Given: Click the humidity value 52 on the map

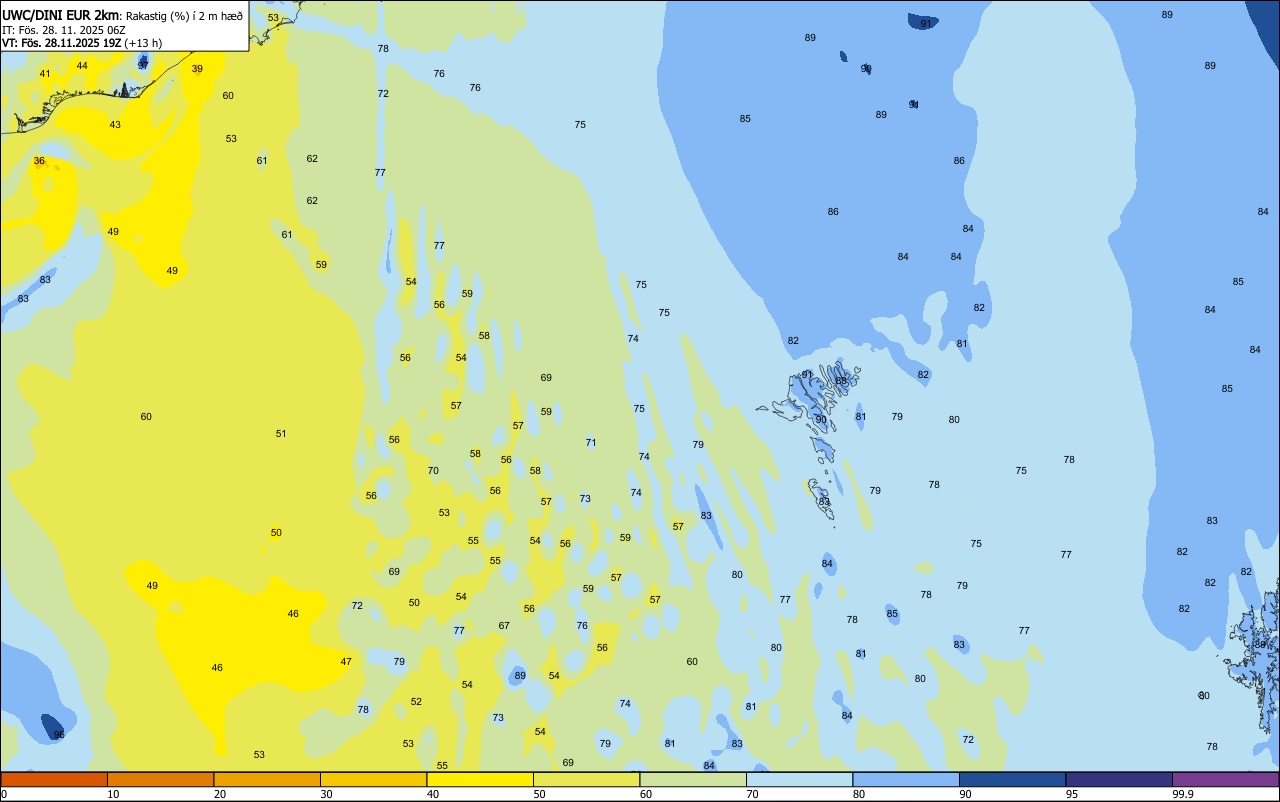Looking at the screenshot, I should click(416, 702).
